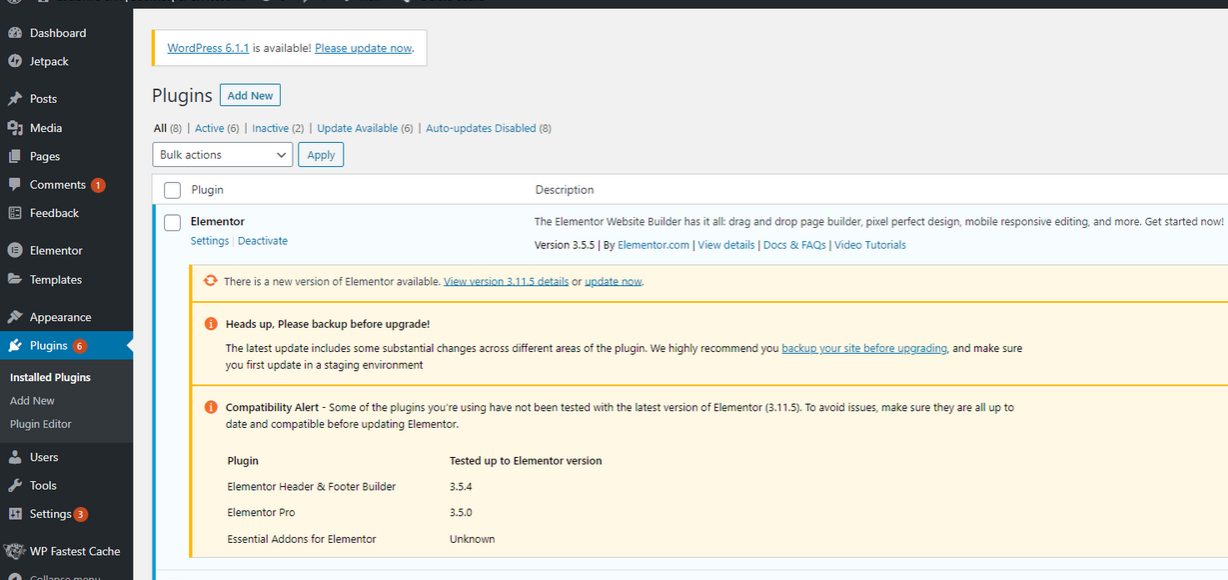Click the Media library icon
This screenshot has width=1228, height=580.
click(15, 128)
